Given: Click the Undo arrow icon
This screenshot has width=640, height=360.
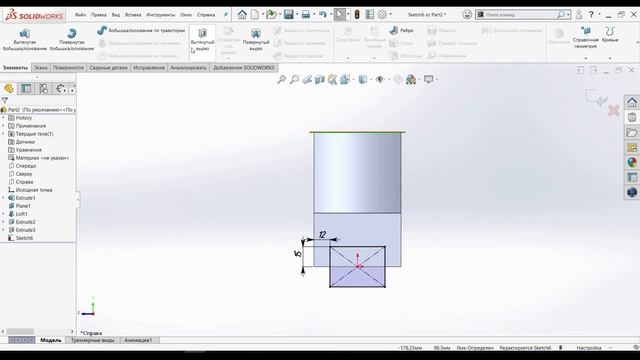Looking at the screenshot, I should pyautogui.click(x=322, y=15).
